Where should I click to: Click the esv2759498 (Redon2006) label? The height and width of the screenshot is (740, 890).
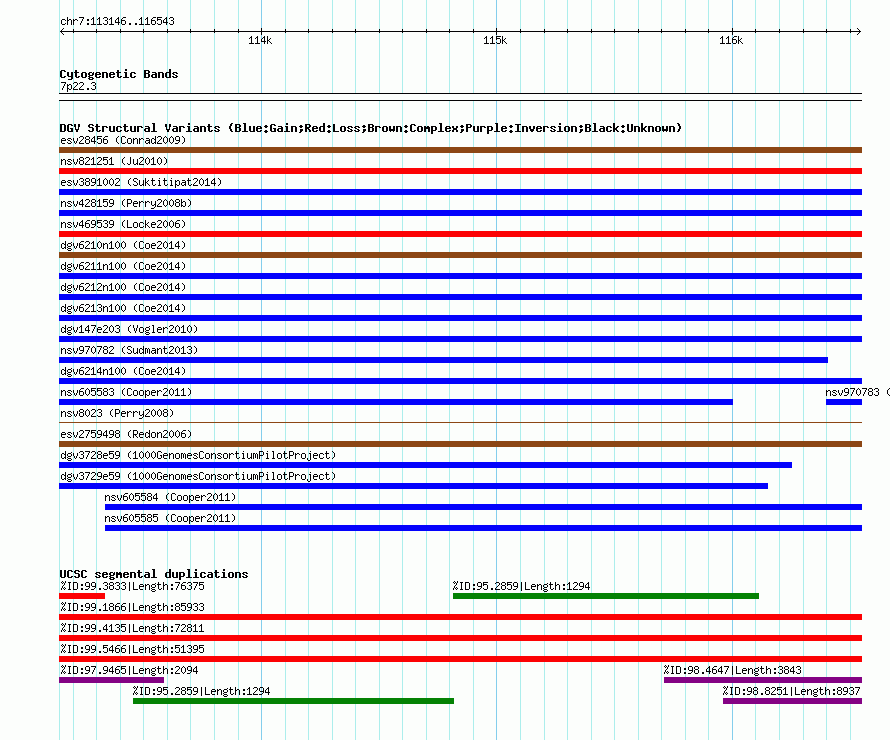[x=126, y=434]
